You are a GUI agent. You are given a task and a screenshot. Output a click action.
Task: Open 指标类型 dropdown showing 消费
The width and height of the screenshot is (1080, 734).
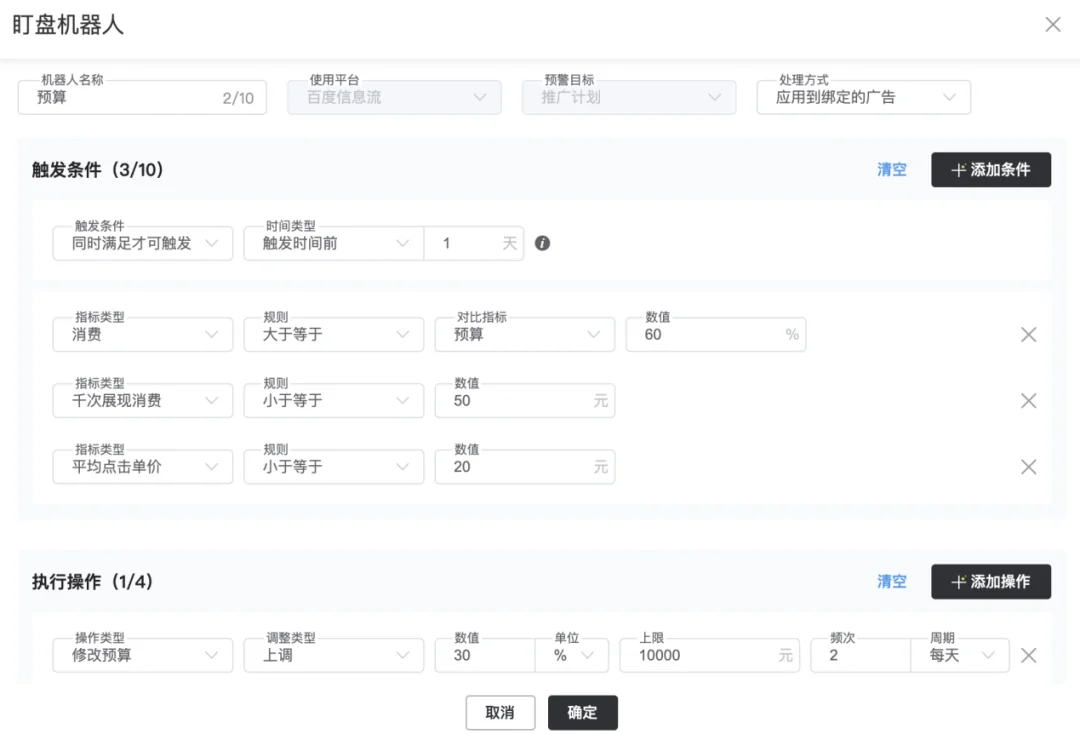coord(143,335)
